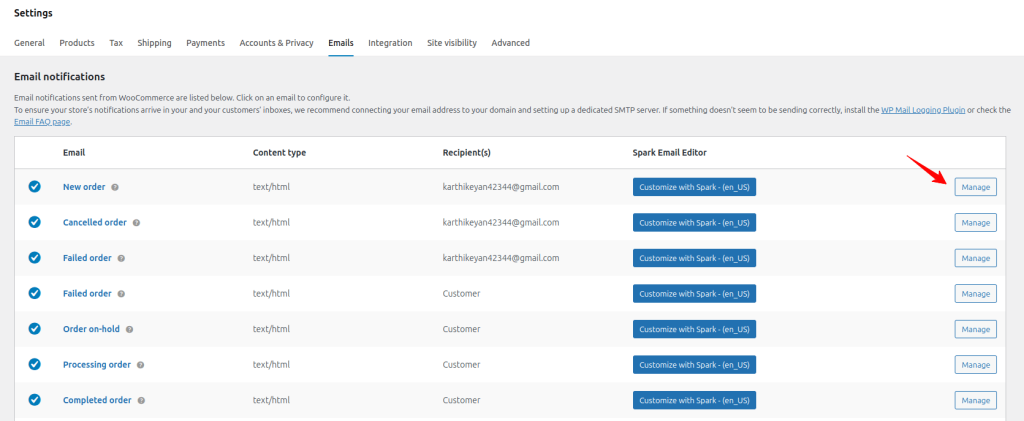Click the help icon beside Order on-hold
The height and width of the screenshot is (421, 1024).
tap(129, 330)
